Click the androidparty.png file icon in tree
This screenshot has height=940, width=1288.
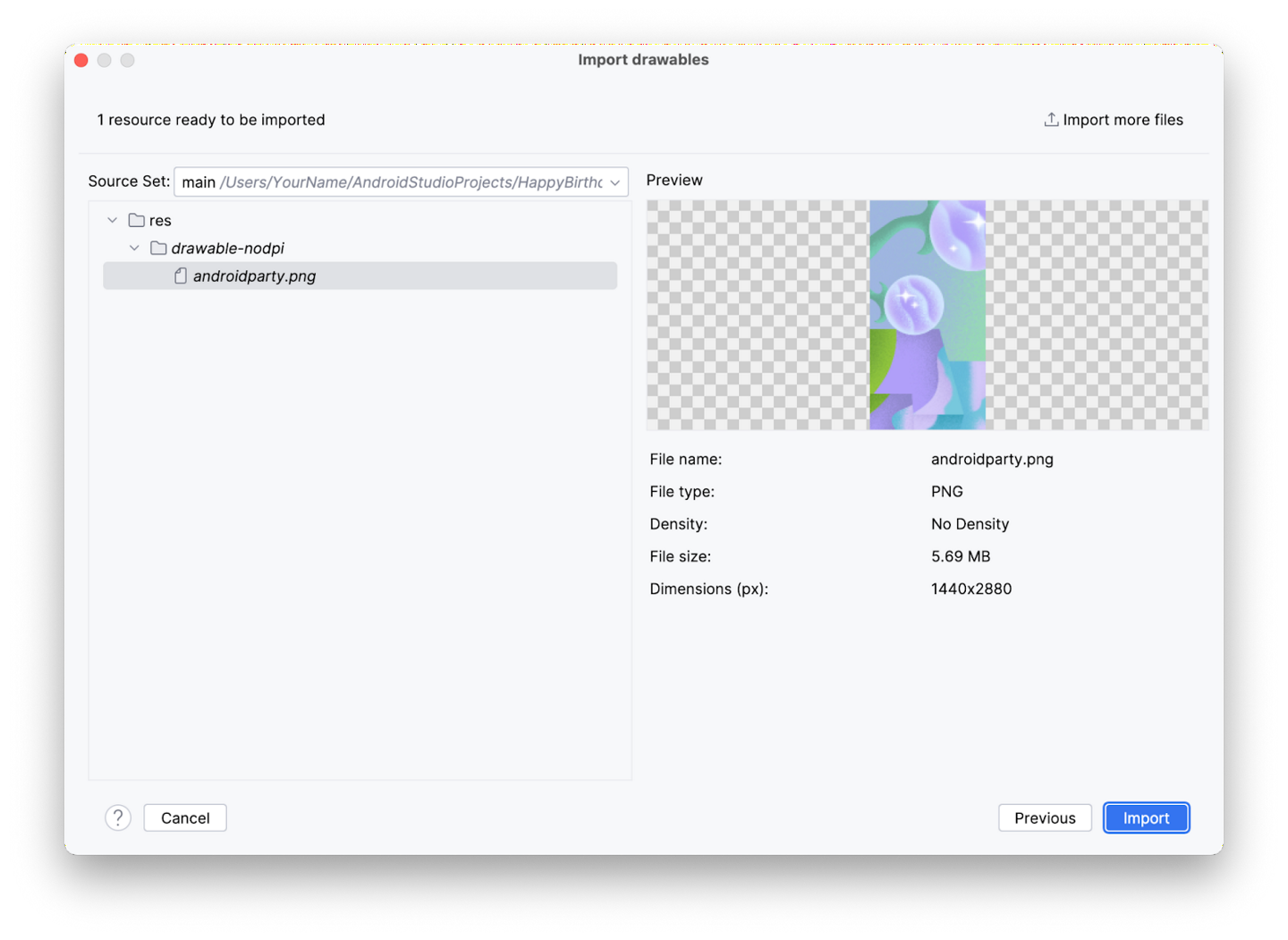click(181, 276)
